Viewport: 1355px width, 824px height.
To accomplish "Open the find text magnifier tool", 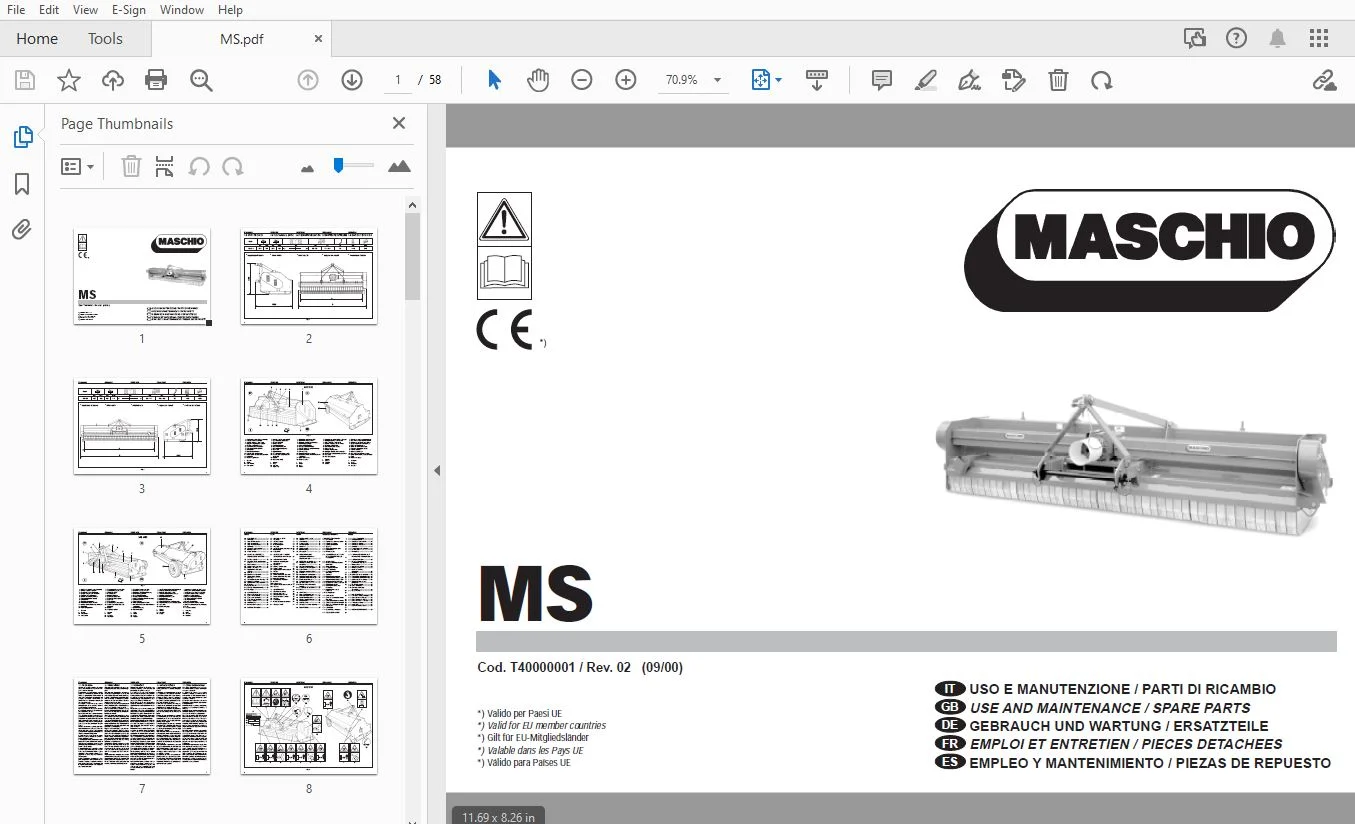I will click(201, 80).
